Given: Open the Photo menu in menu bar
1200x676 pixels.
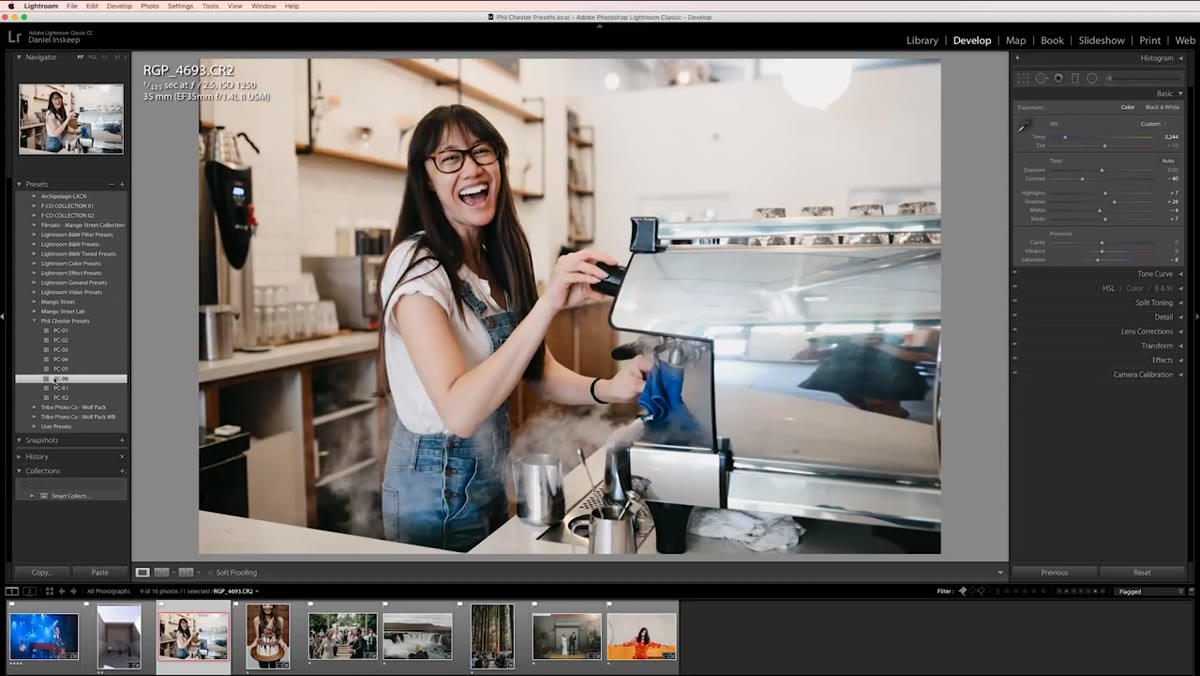Looking at the screenshot, I should click(150, 6).
